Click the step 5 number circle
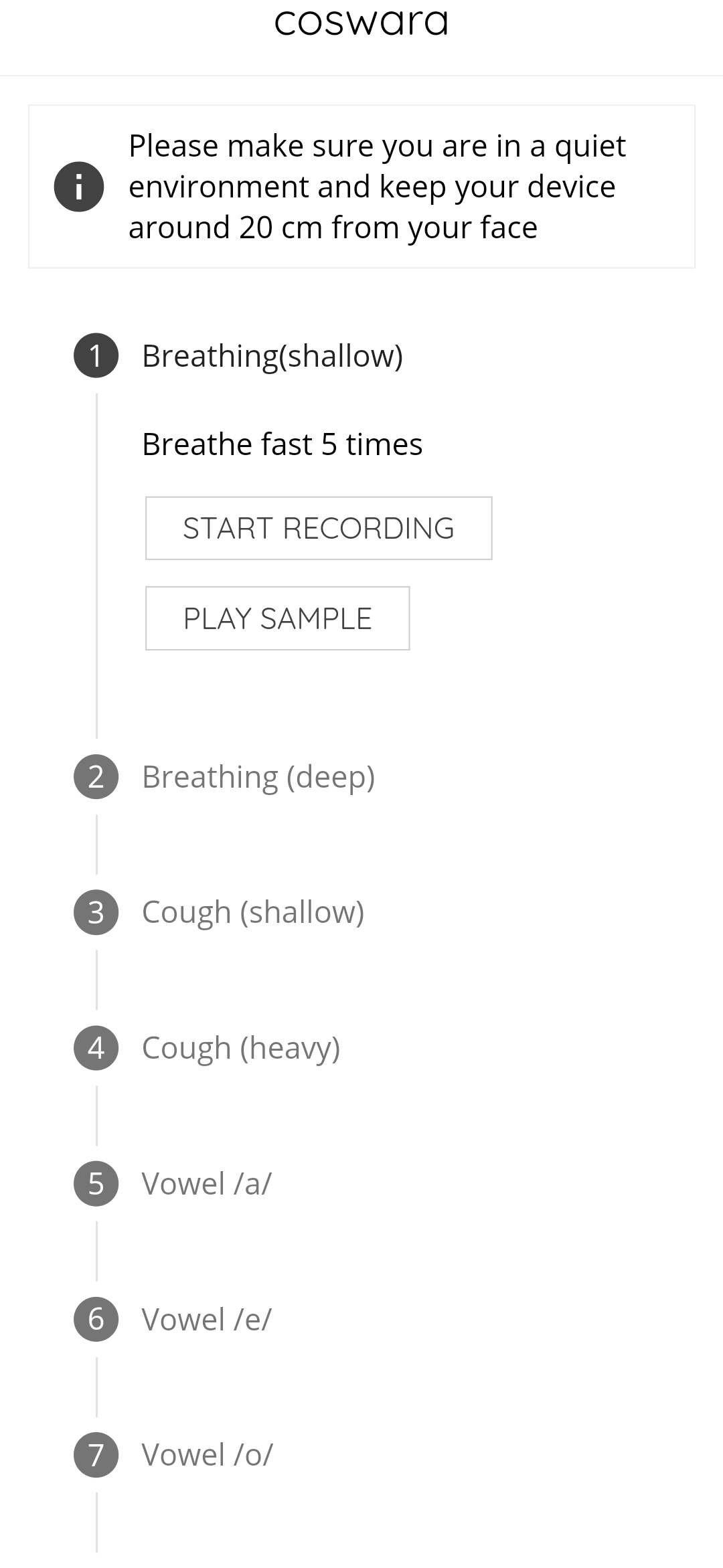The height and width of the screenshot is (1568, 723). pos(96,1184)
